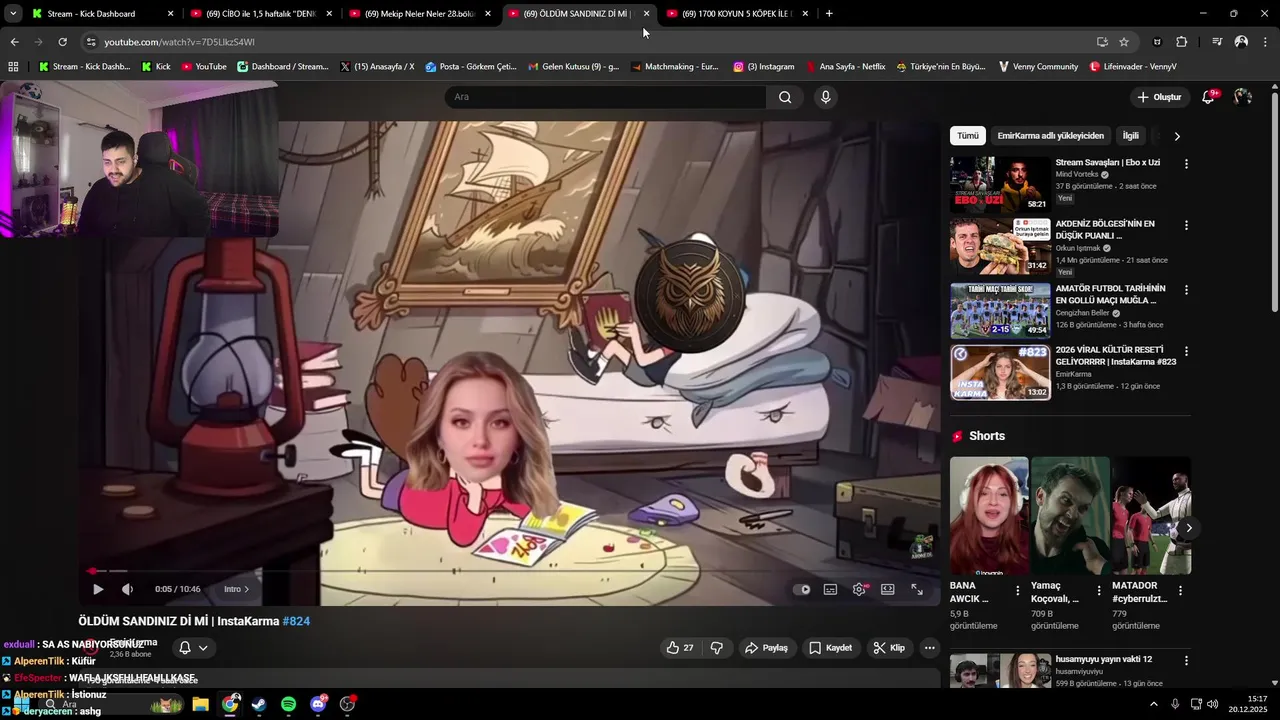1280x720 pixels.
Task: Open File Explorer from the taskbar
Action: pos(200,704)
